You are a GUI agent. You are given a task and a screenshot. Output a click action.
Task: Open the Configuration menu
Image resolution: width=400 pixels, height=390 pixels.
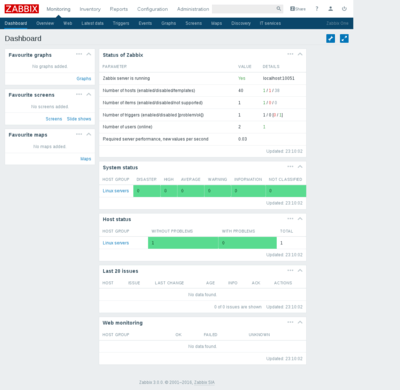(x=152, y=9)
